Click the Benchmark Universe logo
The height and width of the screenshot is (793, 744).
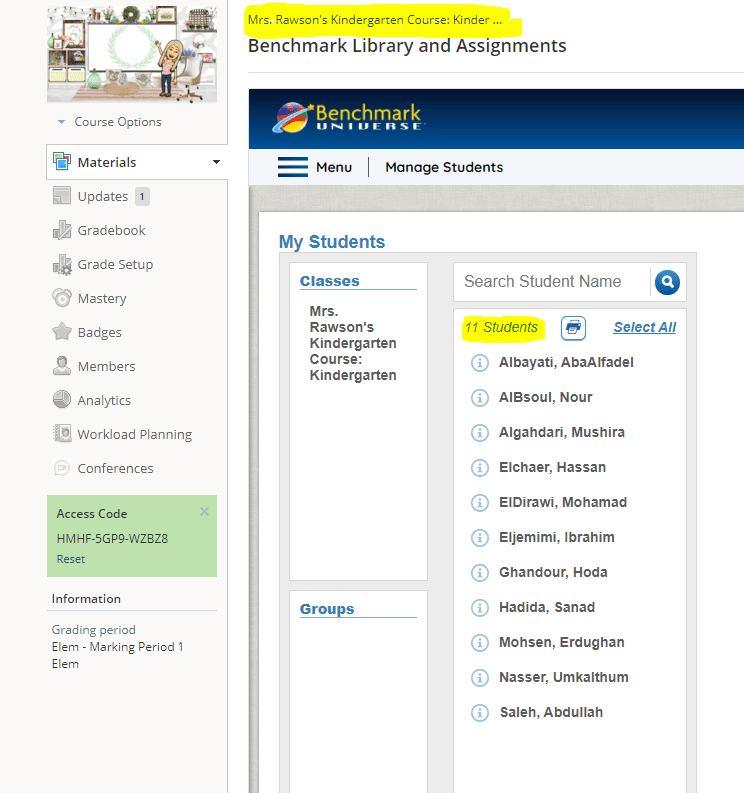pyautogui.click(x=348, y=118)
